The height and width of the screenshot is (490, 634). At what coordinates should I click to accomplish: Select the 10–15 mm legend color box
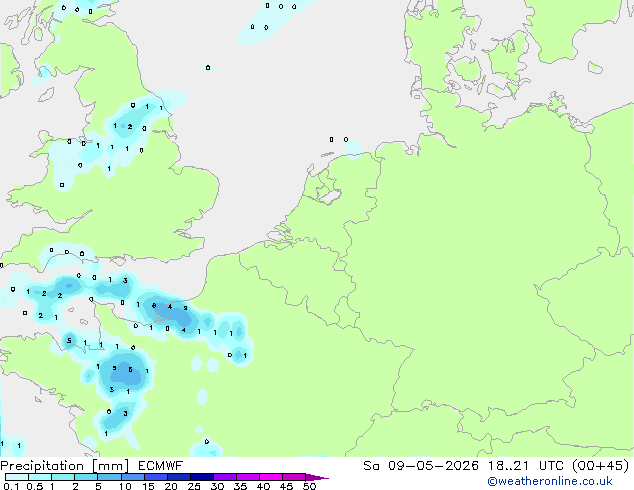[x=133, y=477]
